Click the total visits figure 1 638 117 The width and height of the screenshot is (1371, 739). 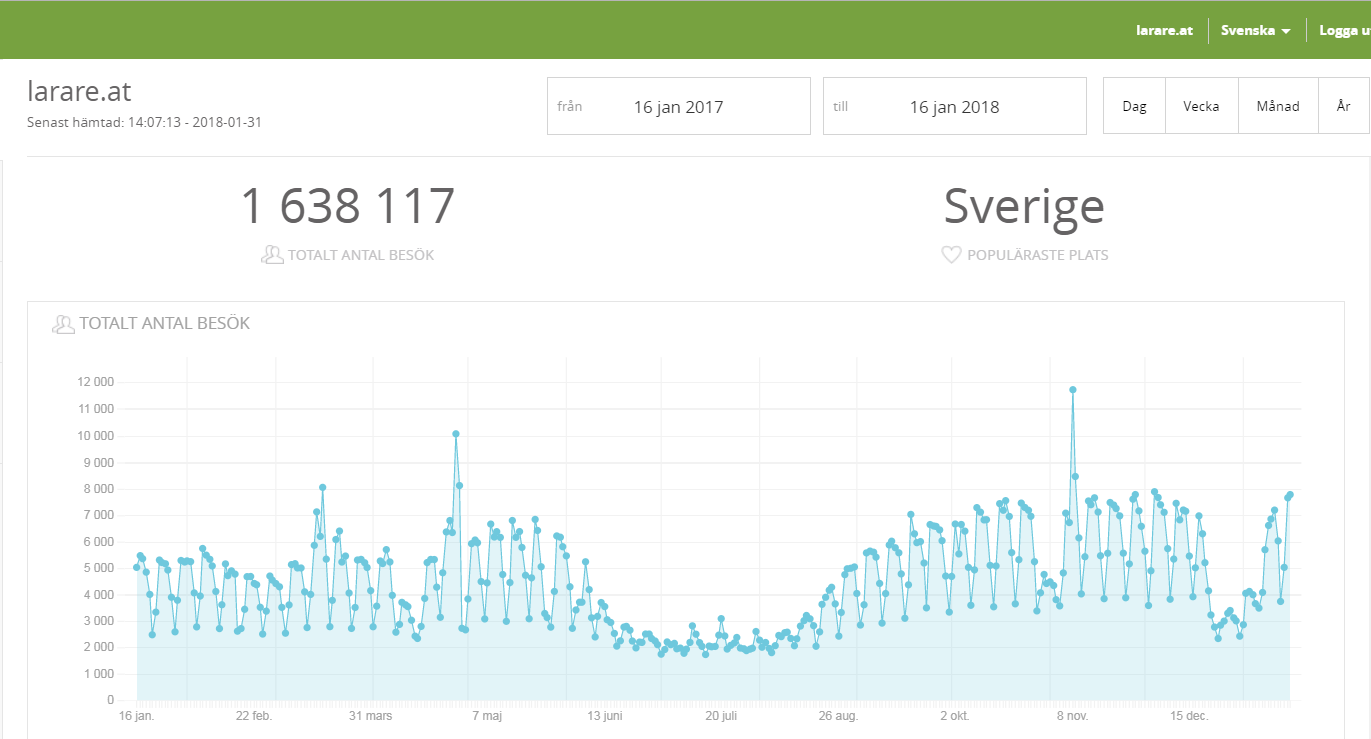347,206
